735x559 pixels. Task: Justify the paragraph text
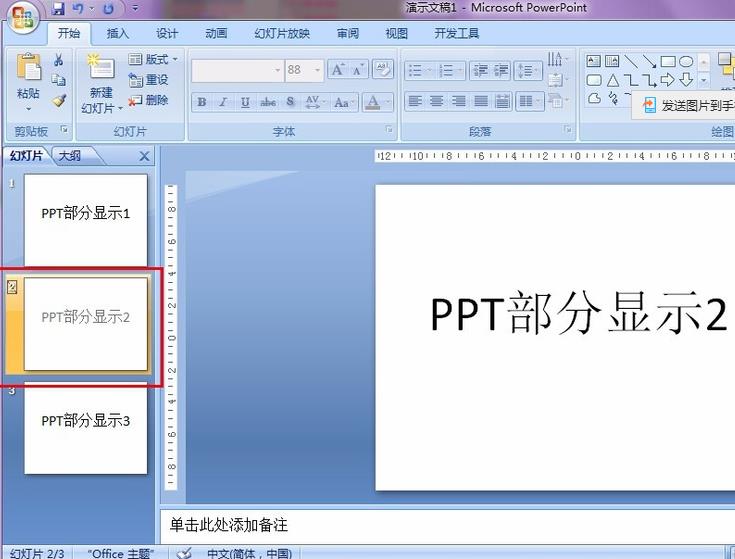click(x=480, y=101)
